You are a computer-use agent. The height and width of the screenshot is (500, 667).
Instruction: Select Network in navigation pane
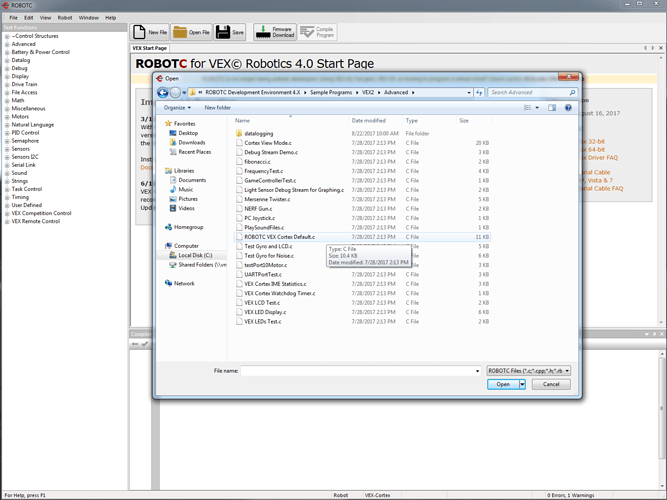184,283
